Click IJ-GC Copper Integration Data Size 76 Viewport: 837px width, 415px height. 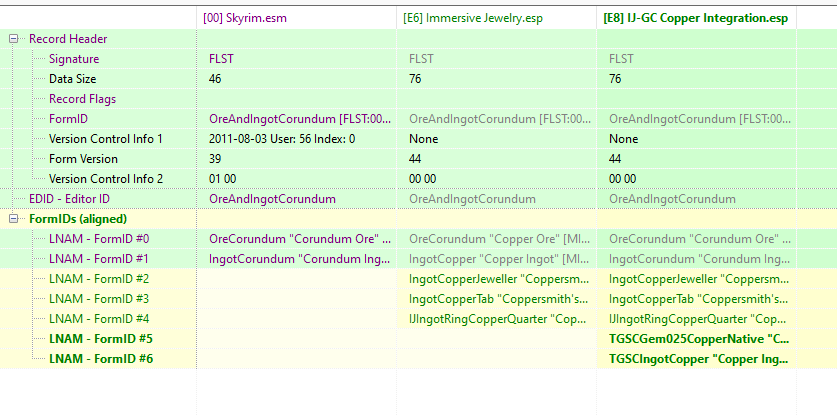click(615, 79)
